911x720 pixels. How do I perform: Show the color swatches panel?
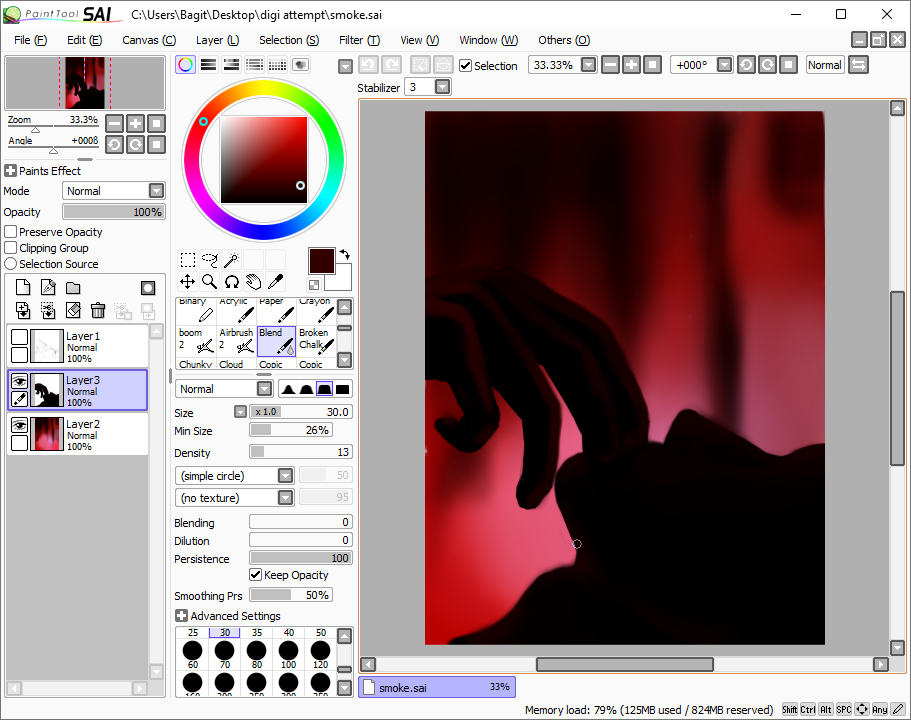[277, 65]
